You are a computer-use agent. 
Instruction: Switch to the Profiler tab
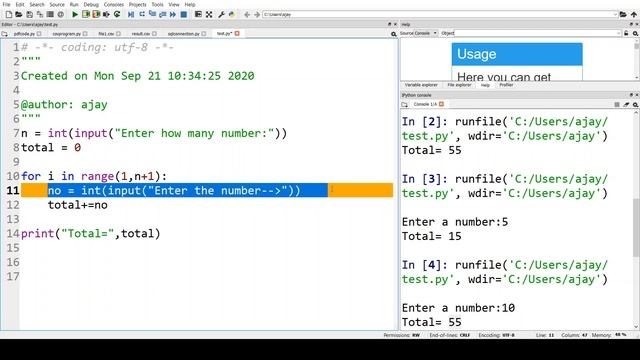pos(506,85)
